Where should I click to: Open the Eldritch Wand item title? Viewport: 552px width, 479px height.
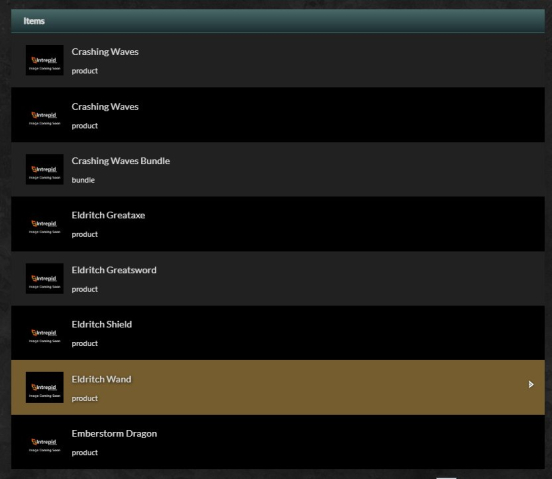pos(101,379)
